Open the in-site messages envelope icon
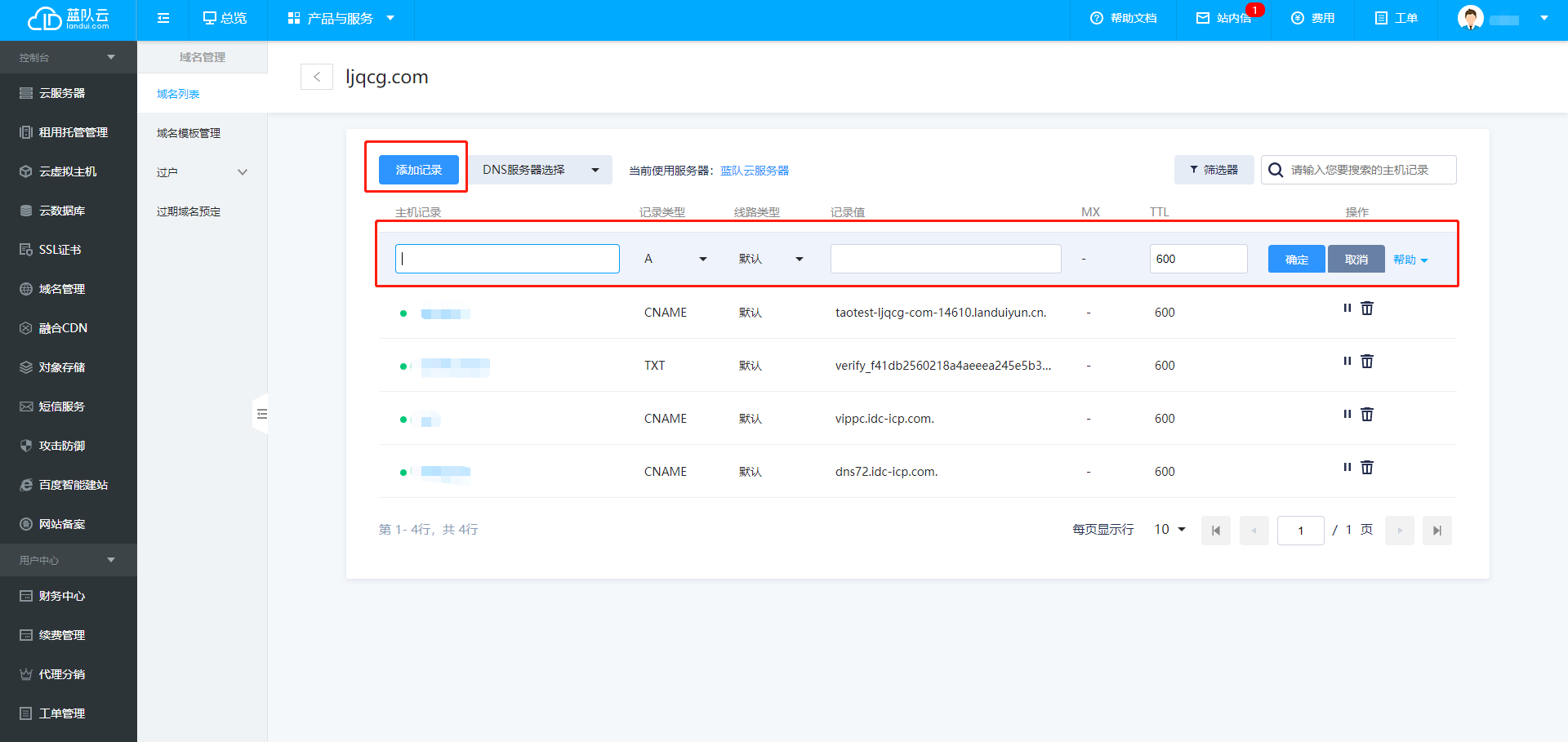1568x742 pixels. click(x=1203, y=18)
